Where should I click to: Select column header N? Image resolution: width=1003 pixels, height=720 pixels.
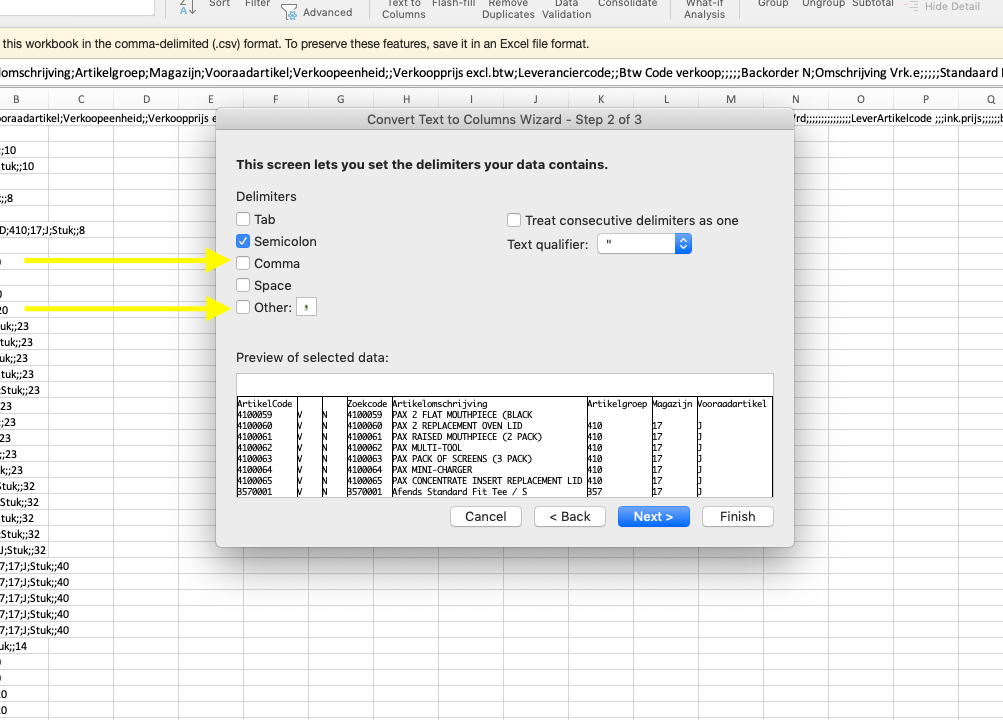coord(796,99)
